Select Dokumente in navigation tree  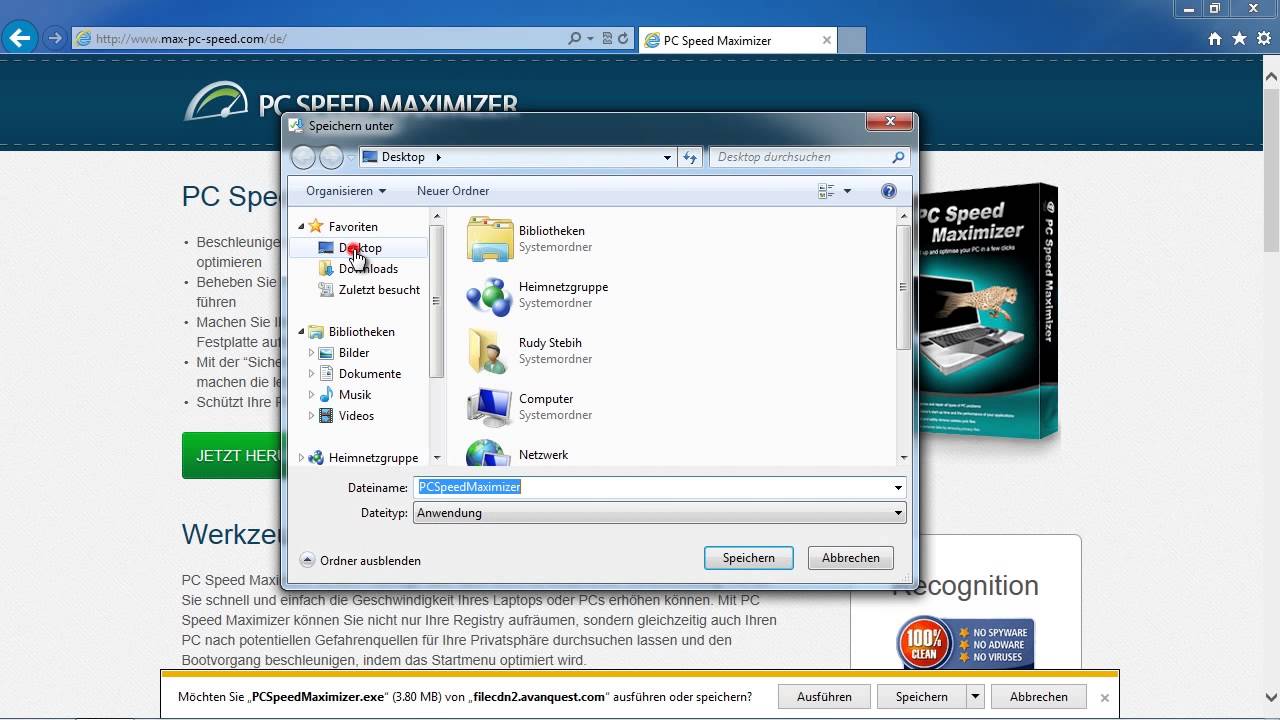click(x=370, y=374)
